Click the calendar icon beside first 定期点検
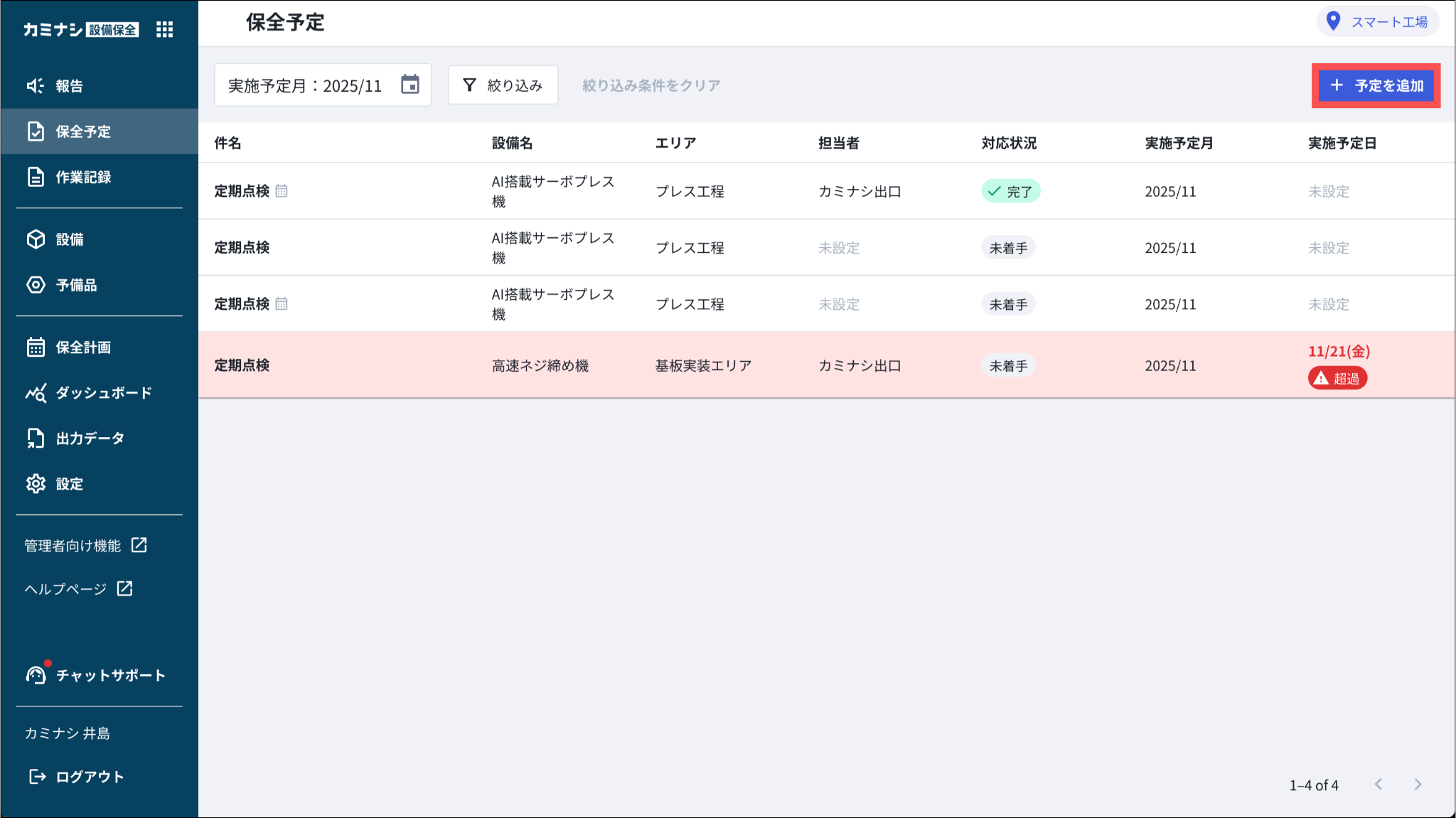 point(282,190)
